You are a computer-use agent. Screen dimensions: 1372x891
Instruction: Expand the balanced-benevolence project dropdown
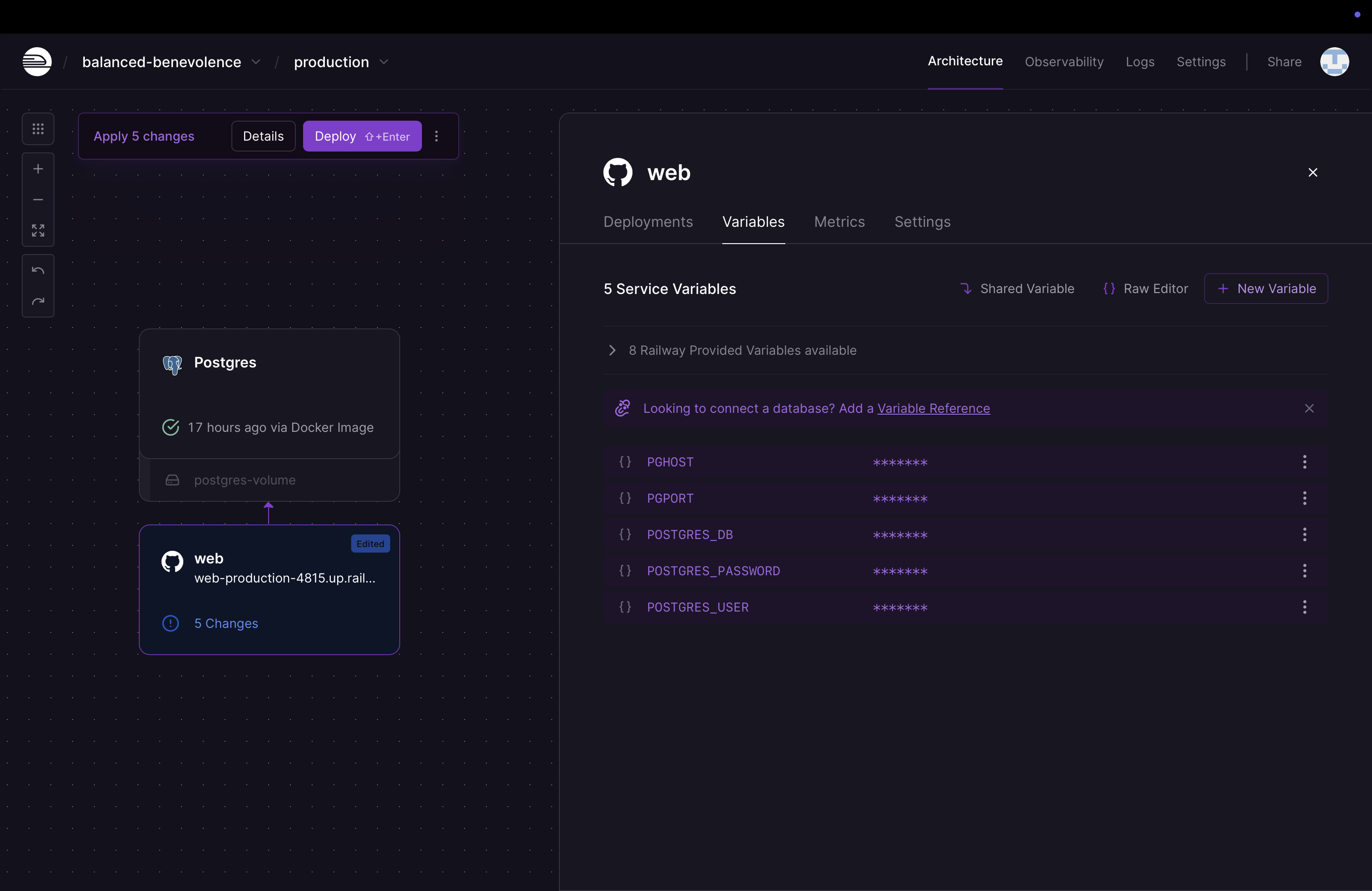pyautogui.click(x=256, y=62)
